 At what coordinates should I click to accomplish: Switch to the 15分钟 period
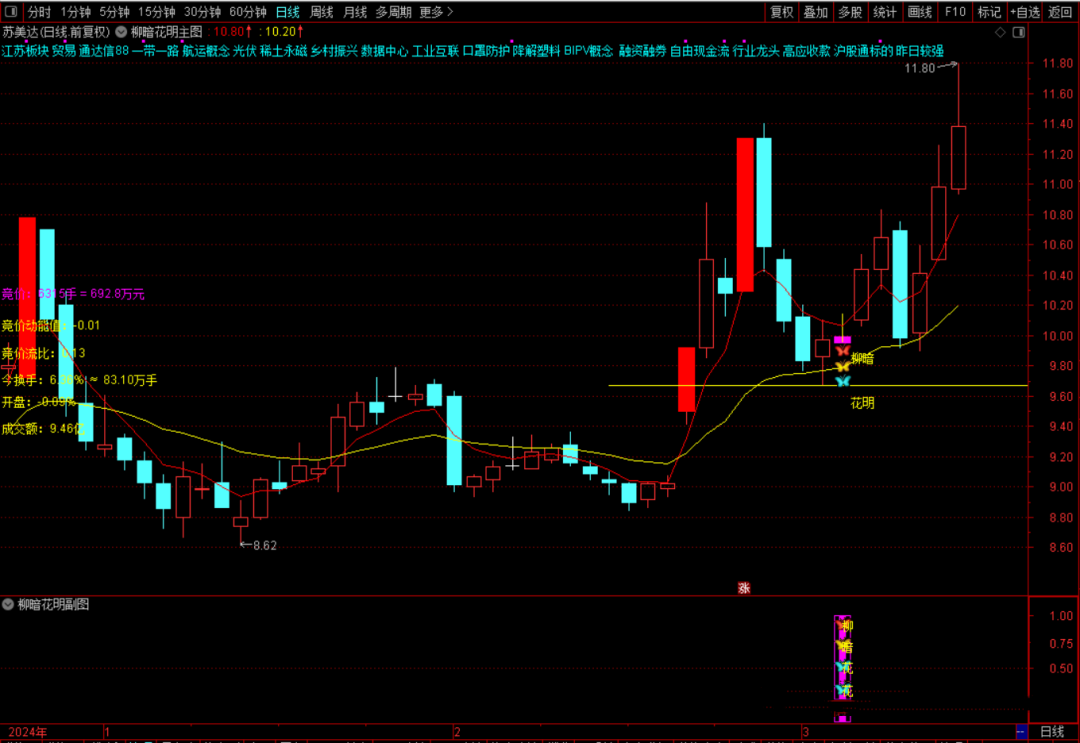pyautogui.click(x=156, y=12)
